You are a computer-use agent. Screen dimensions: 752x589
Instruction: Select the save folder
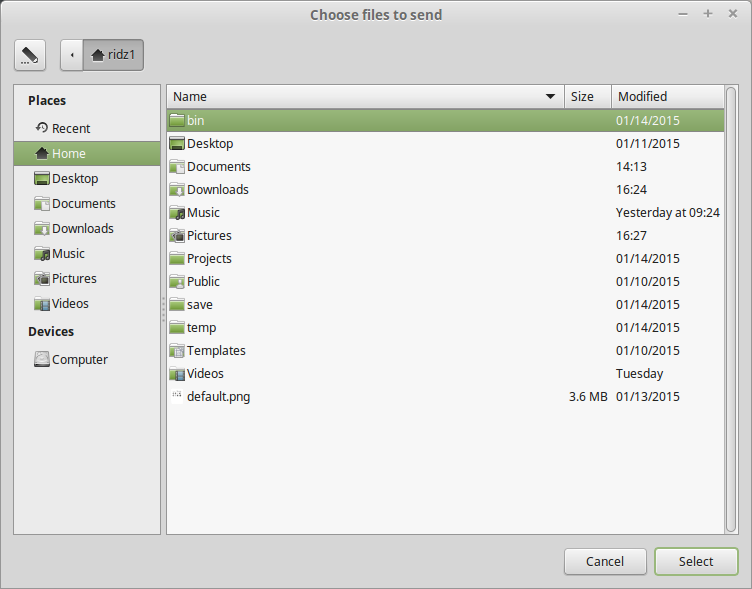(446, 305)
